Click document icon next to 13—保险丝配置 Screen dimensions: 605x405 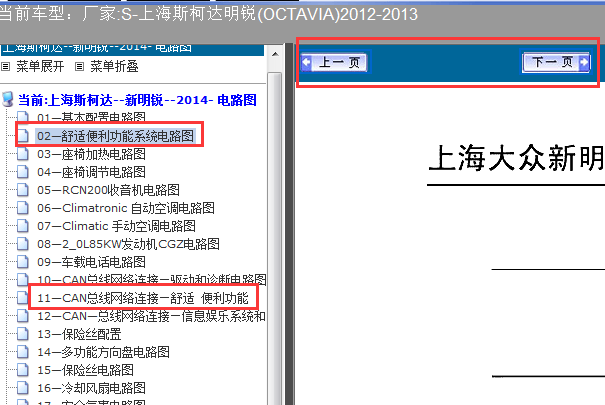pyautogui.click(x=23, y=334)
